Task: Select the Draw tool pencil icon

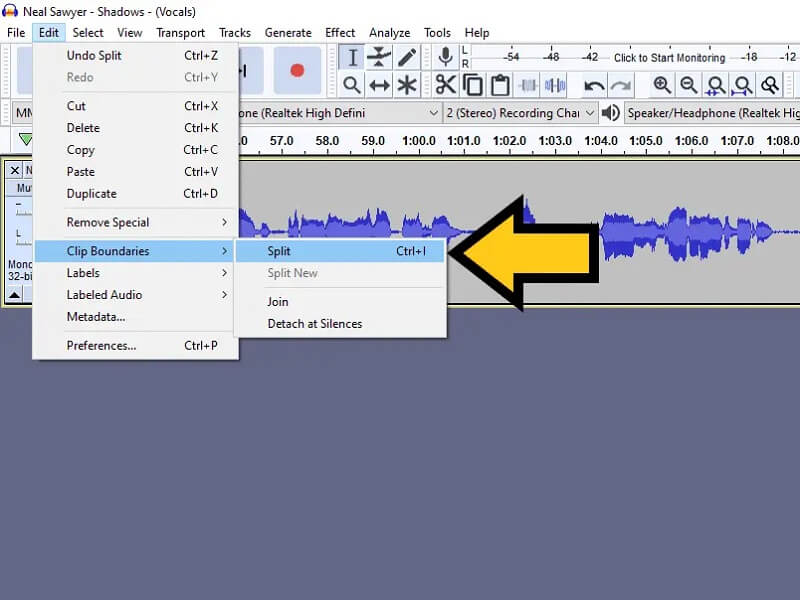Action: (x=406, y=57)
